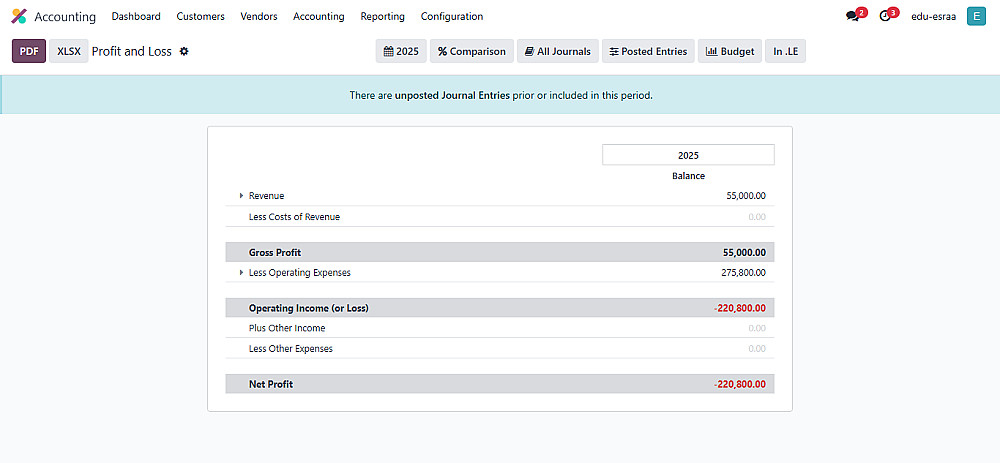Expand the Less Operating Expenses line
The height and width of the screenshot is (463, 1000).
[x=241, y=273]
